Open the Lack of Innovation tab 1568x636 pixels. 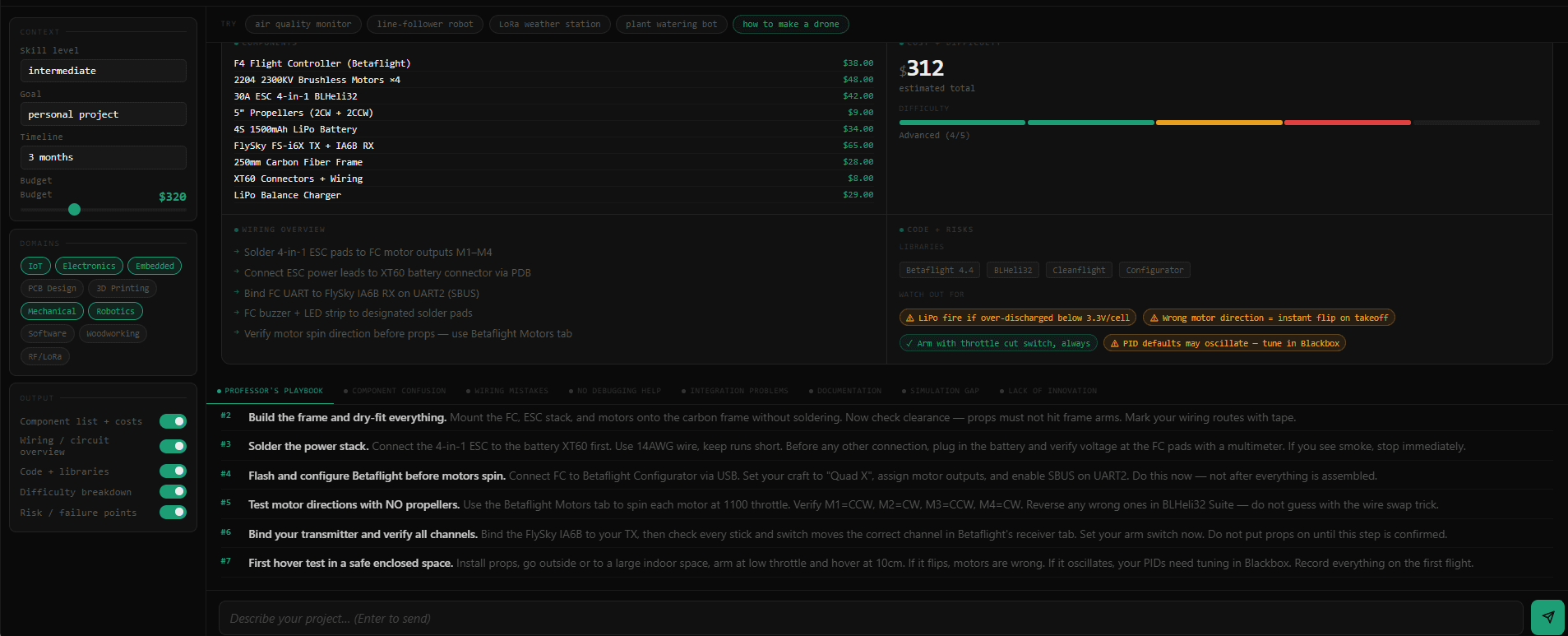(x=1048, y=391)
